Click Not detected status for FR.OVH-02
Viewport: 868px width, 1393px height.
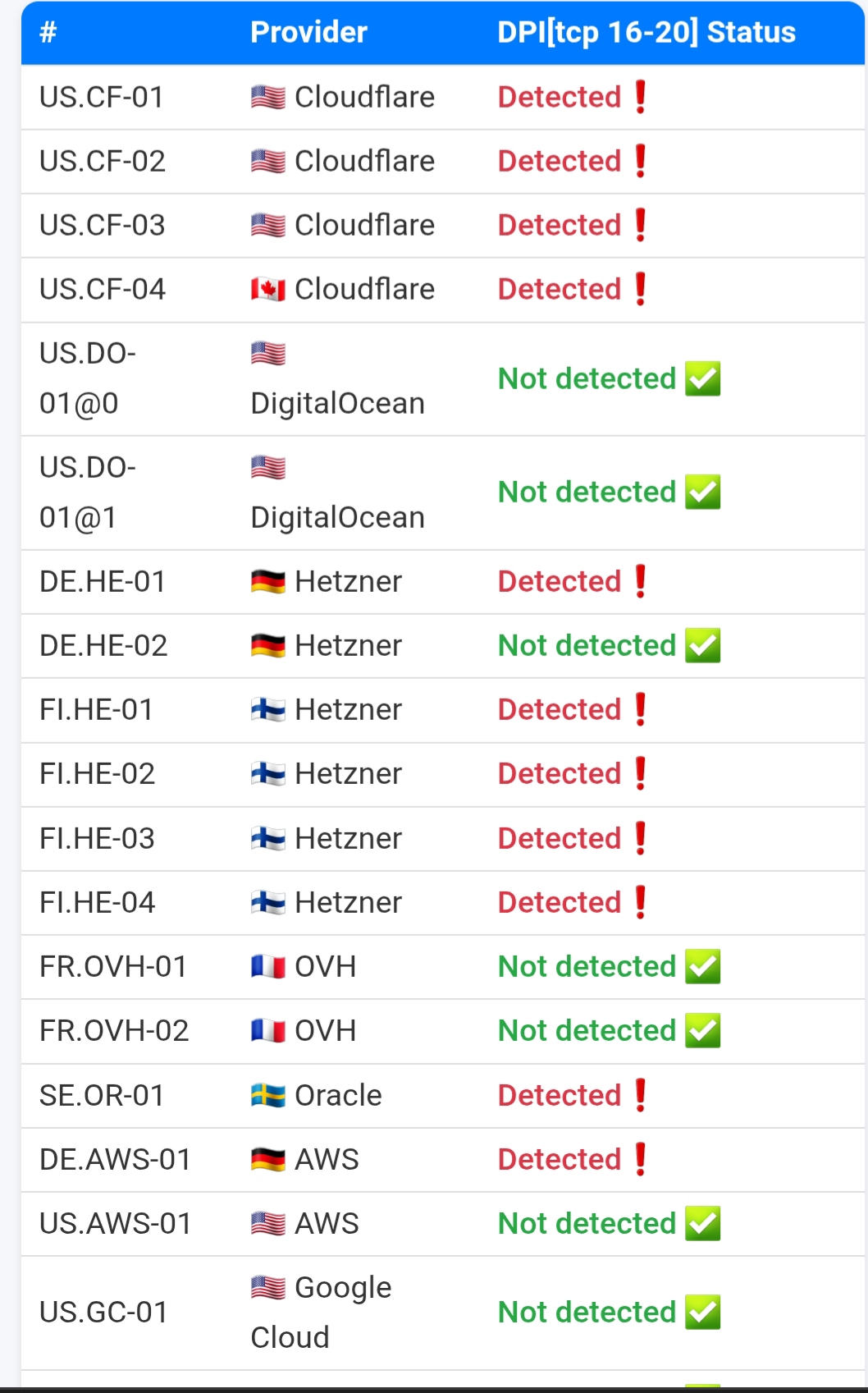pyautogui.click(x=587, y=1030)
